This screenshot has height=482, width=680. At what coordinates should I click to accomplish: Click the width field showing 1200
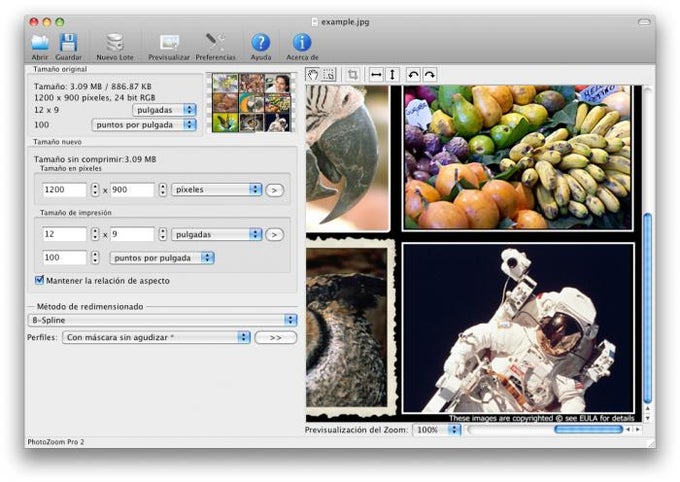pos(64,189)
